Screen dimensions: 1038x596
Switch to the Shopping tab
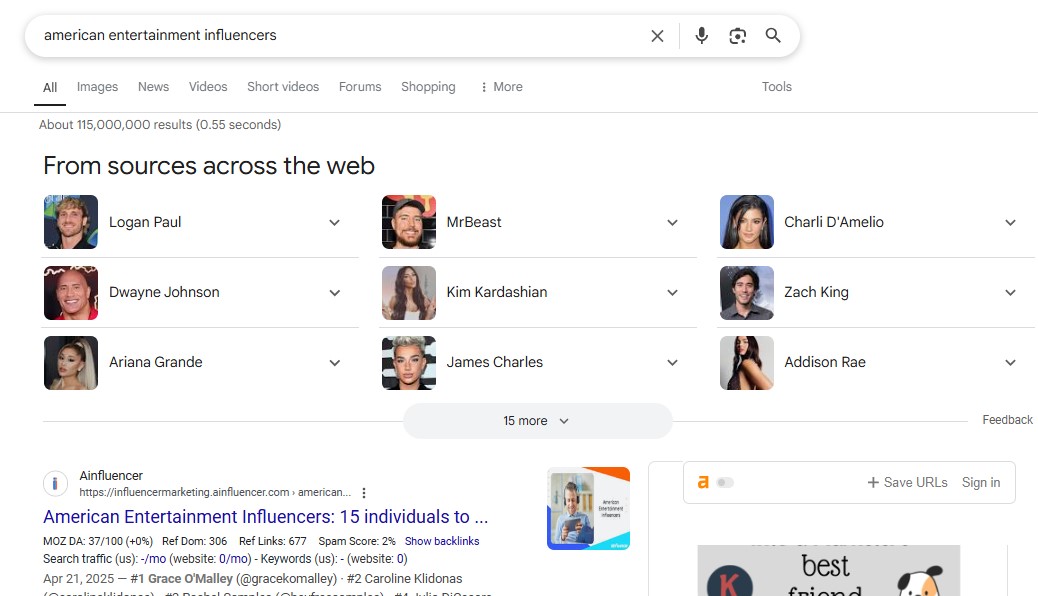click(428, 87)
